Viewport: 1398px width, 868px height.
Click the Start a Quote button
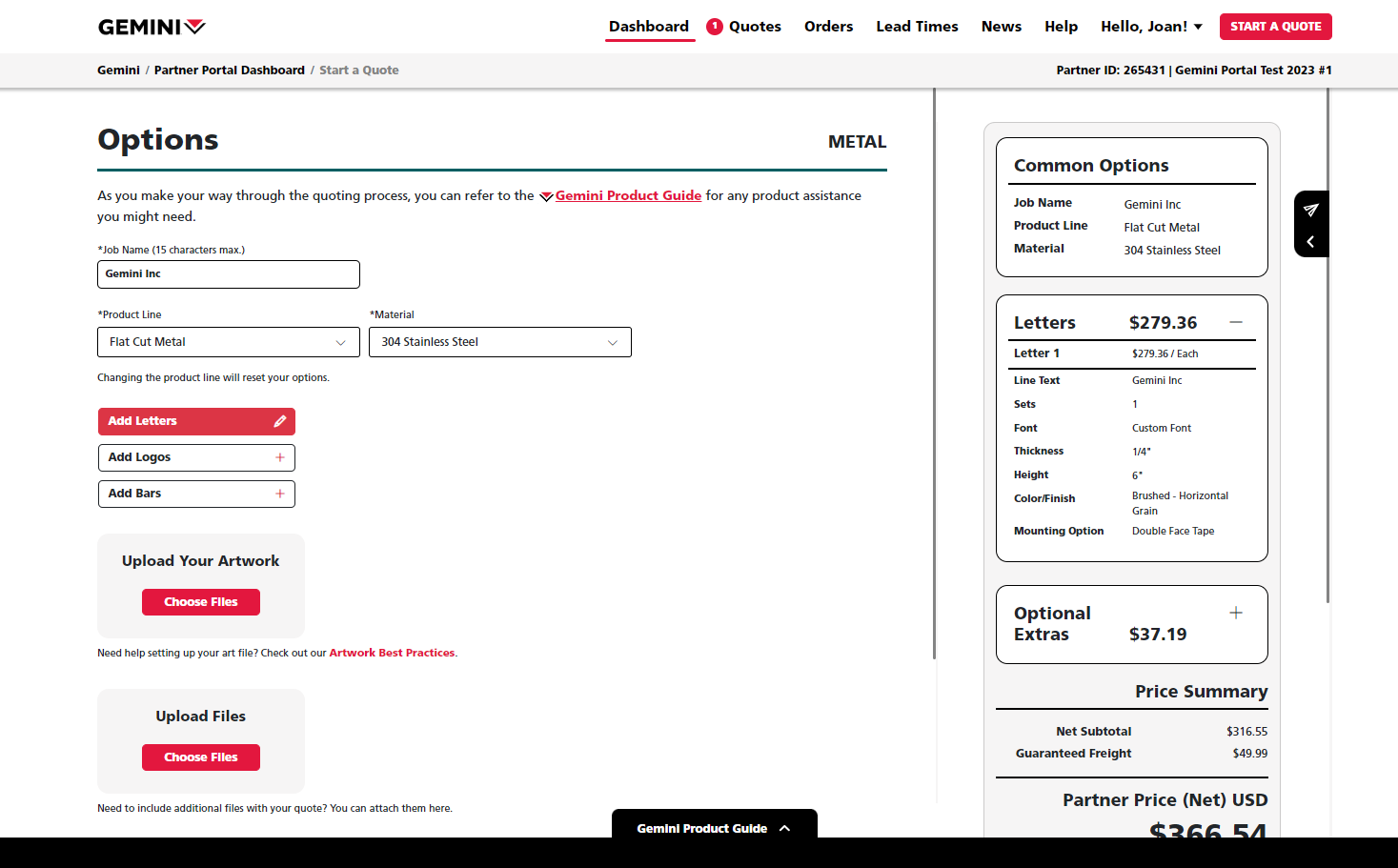coord(1275,27)
